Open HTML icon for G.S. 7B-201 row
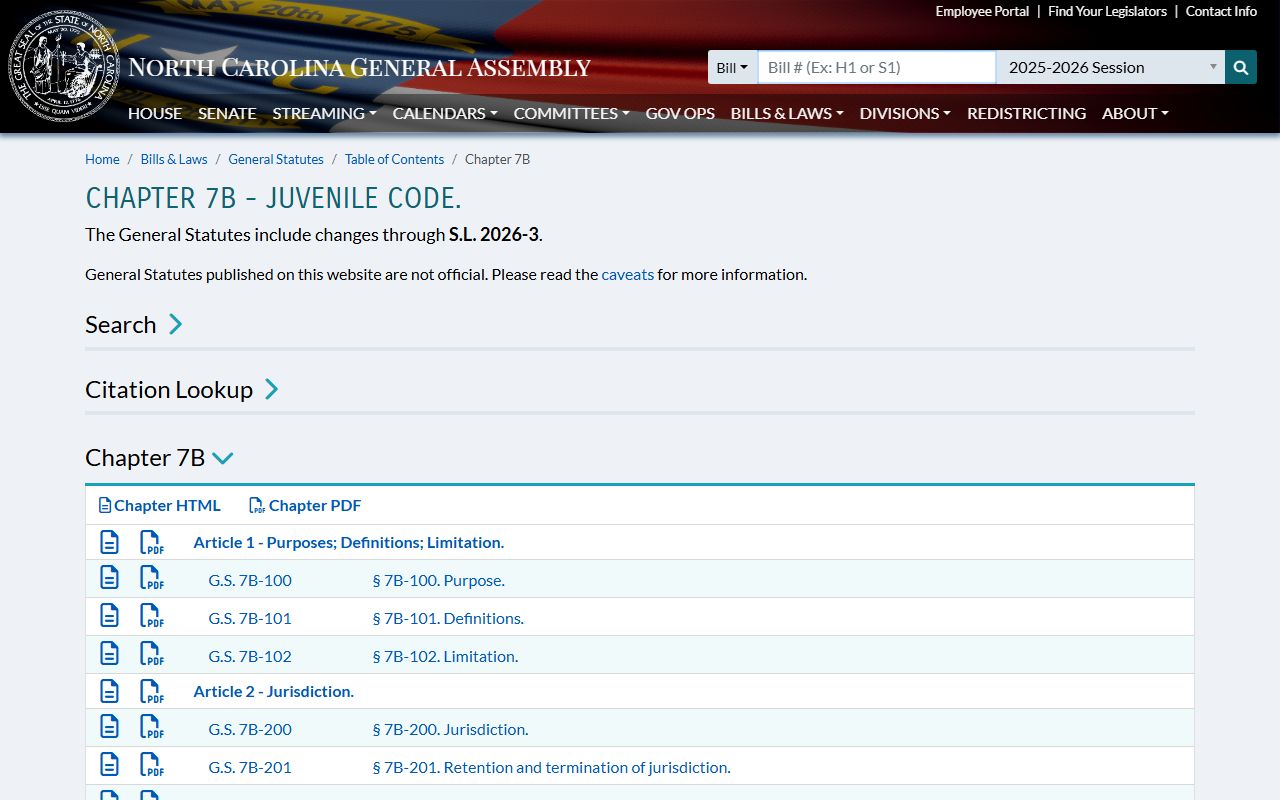Viewport: 1280px width, 800px height. [x=109, y=765]
